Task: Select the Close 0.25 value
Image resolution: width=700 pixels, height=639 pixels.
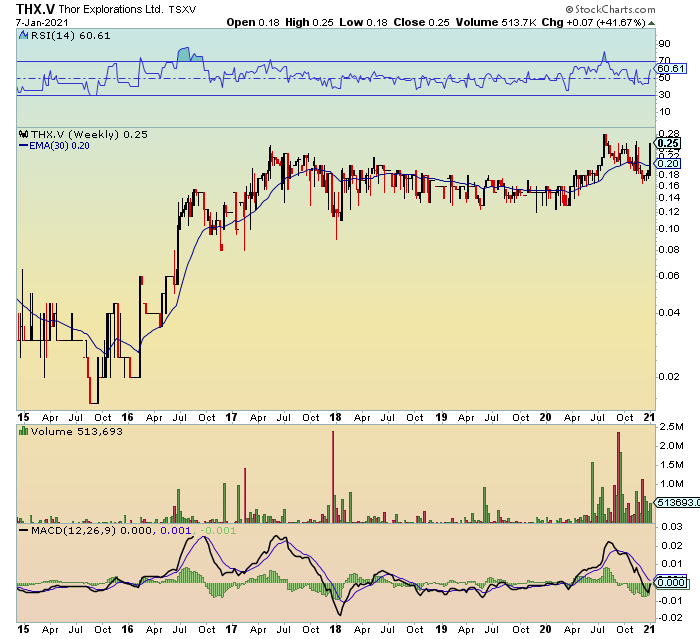Action: pyautogui.click(x=421, y=22)
